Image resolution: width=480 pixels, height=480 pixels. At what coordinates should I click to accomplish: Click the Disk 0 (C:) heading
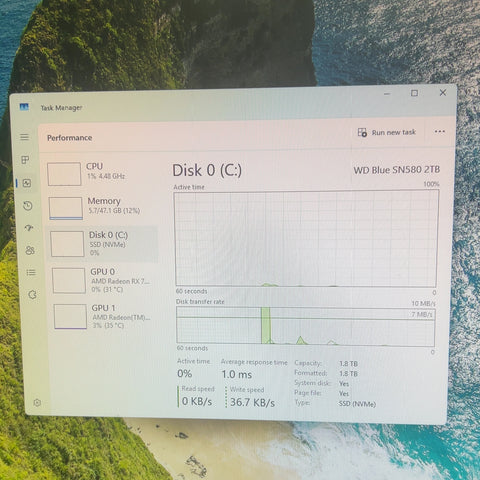coord(207,171)
